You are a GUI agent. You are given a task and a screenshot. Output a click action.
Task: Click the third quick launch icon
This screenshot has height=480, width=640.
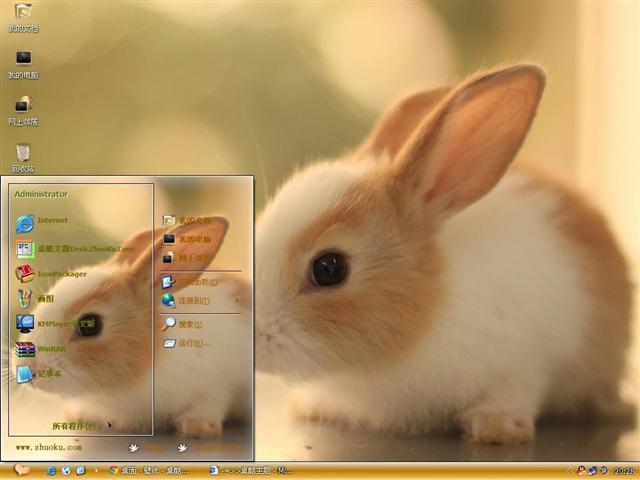click(x=80, y=471)
